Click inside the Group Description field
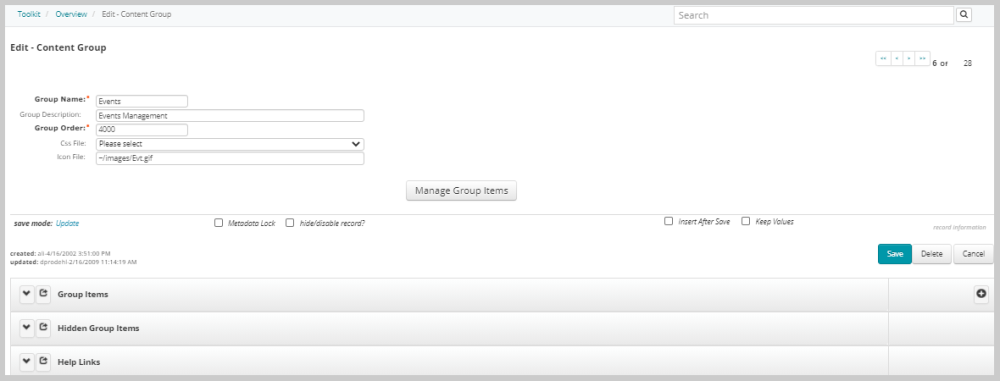 click(230, 116)
